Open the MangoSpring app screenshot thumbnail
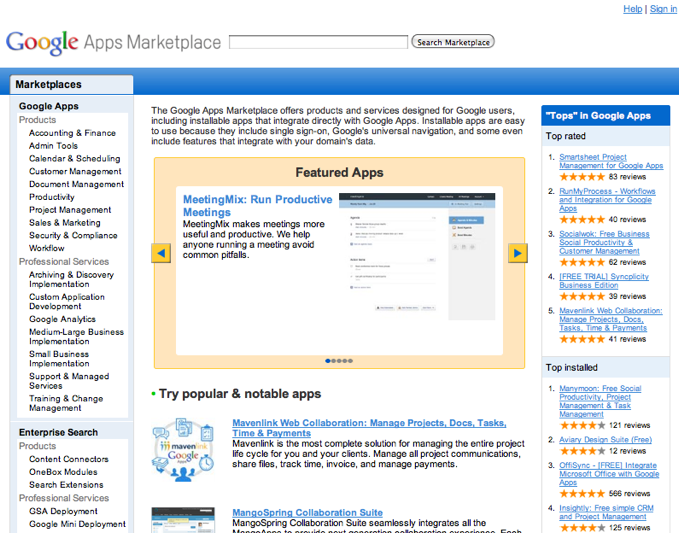 coord(183,520)
